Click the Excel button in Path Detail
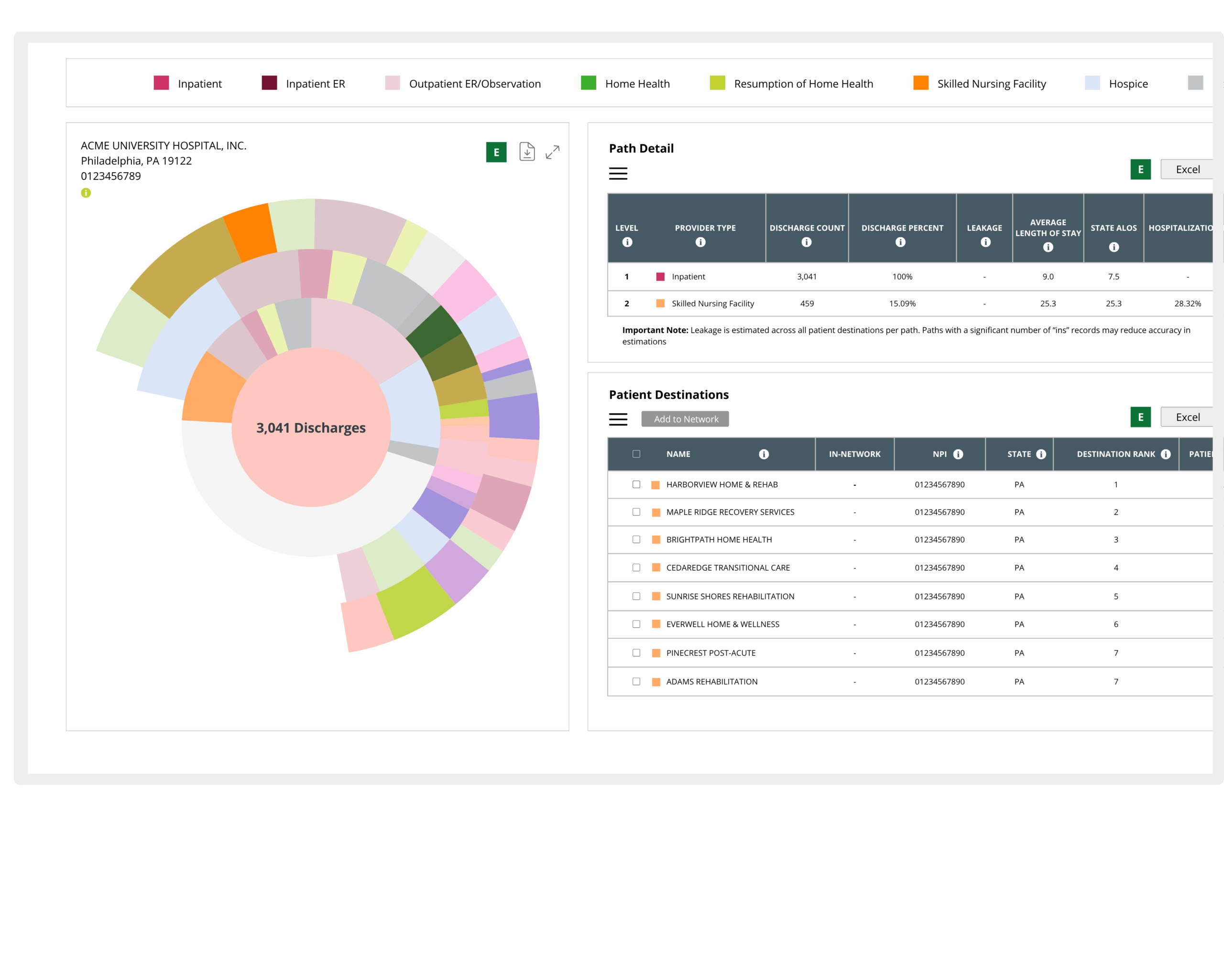 pyautogui.click(x=1188, y=170)
